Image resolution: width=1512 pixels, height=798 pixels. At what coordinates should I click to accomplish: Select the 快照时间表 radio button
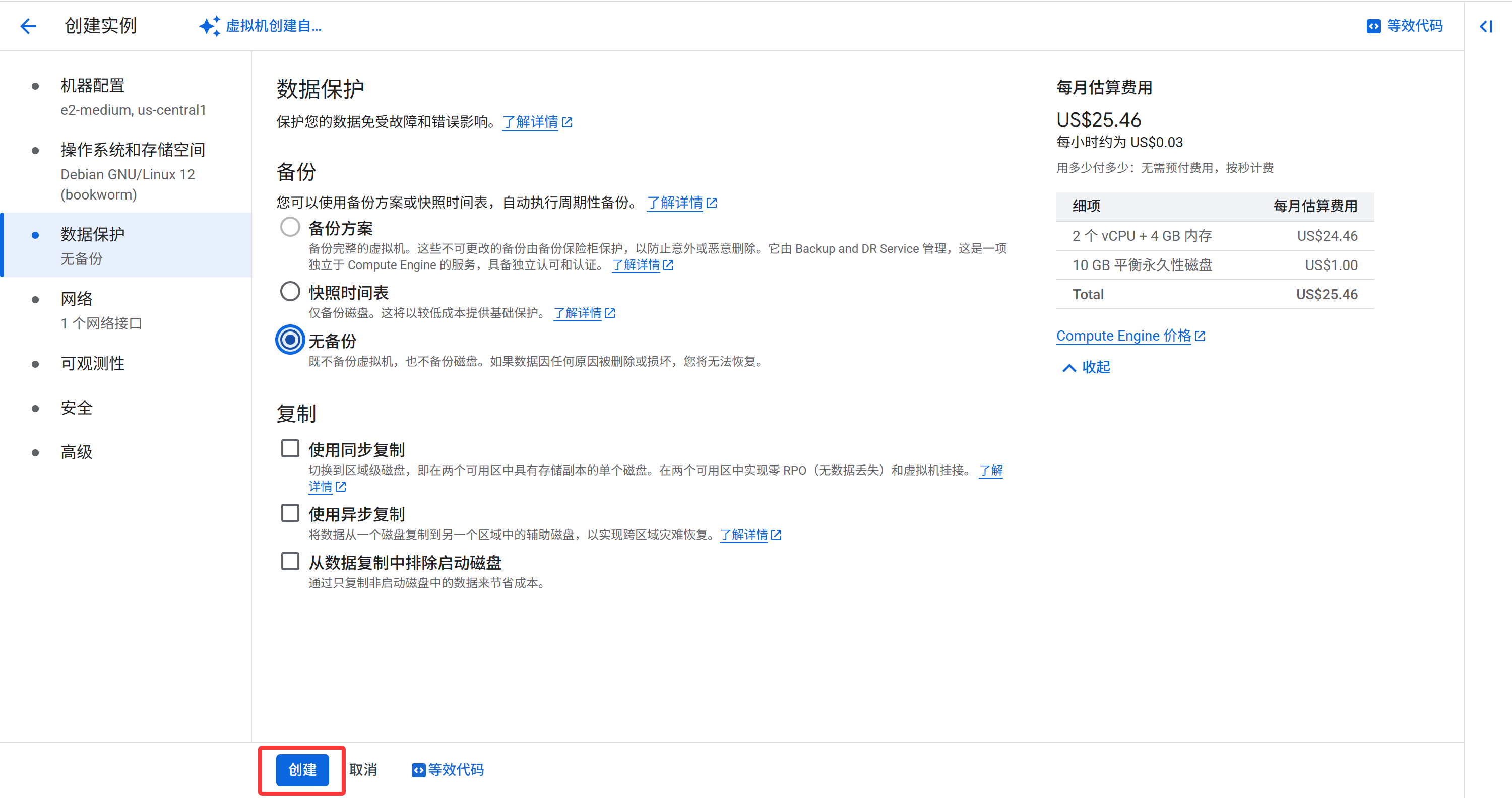[290, 292]
